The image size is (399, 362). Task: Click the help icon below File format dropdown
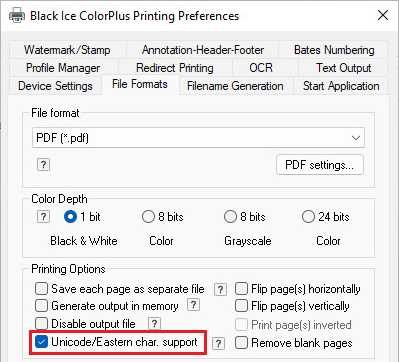coord(43,164)
